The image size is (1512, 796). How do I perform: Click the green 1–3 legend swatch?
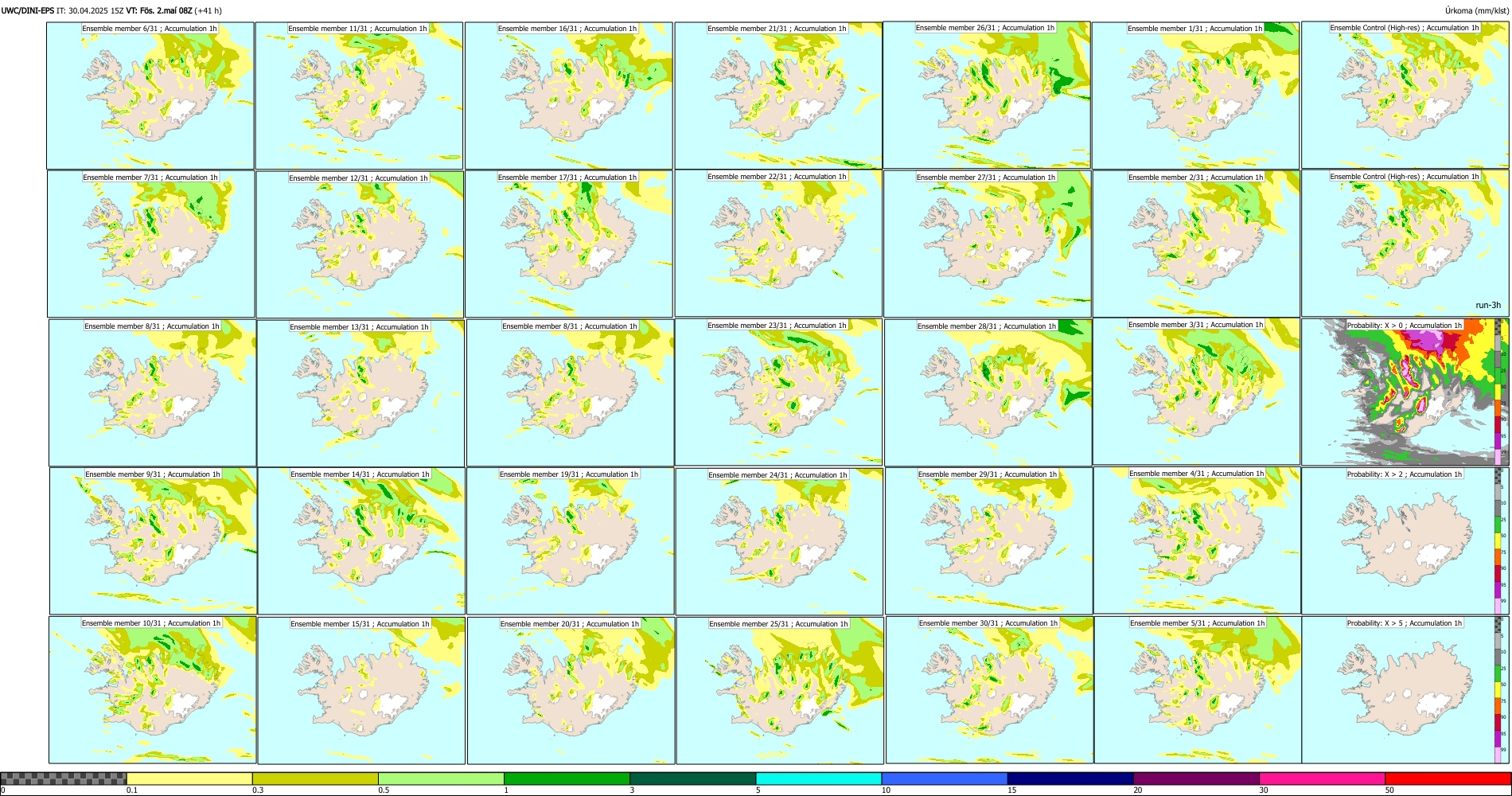click(567, 778)
